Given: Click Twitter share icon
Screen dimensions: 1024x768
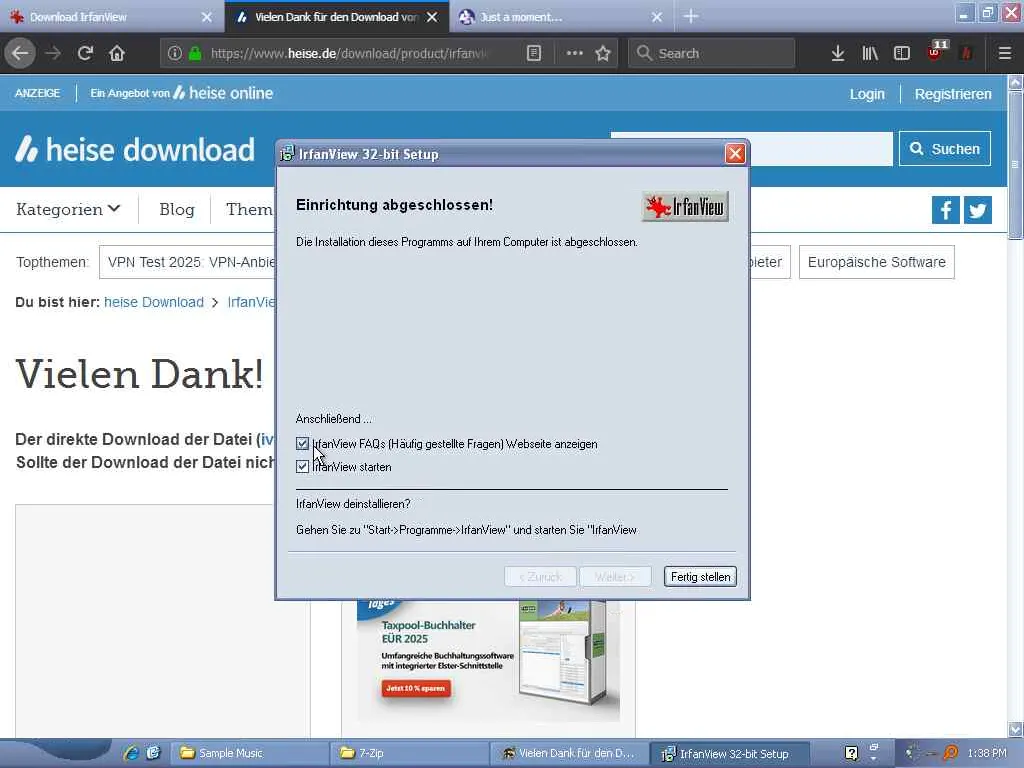Looking at the screenshot, I should tap(978, 210).
